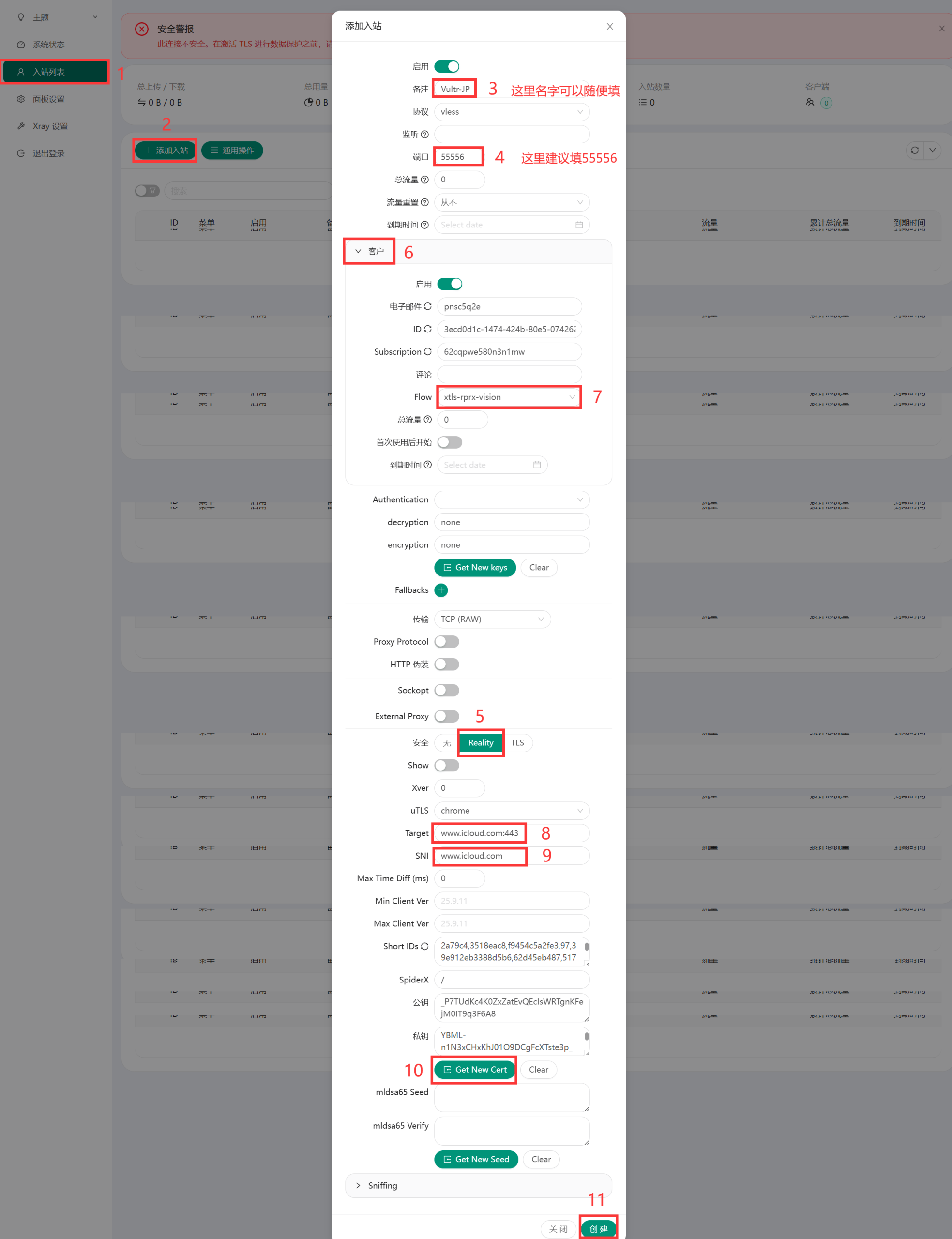Turn on the External Proxy switch
952x1239 pixels.
coord(447,716)
